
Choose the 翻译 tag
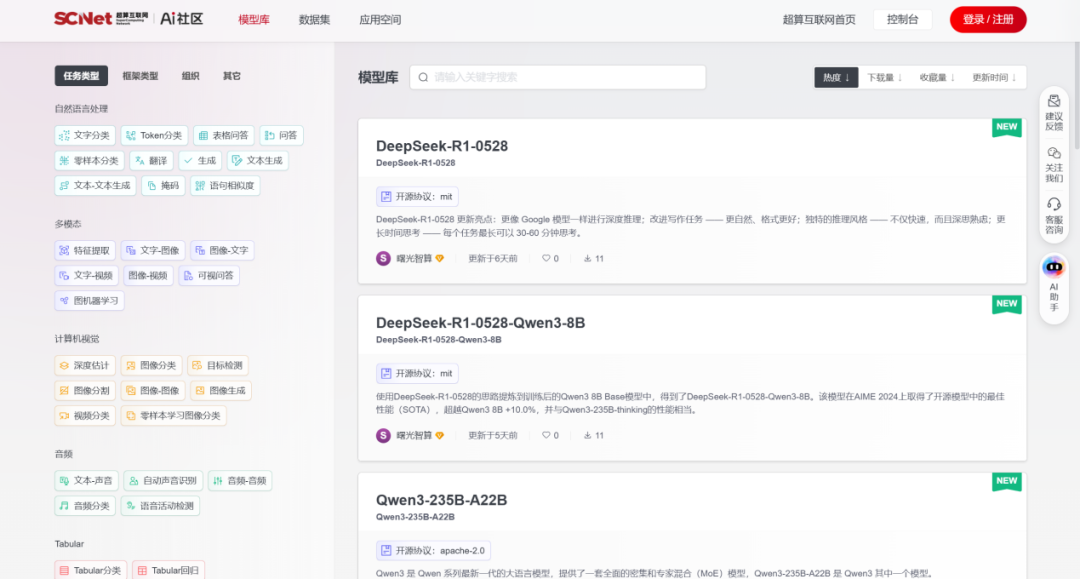[x=152, y=160]
